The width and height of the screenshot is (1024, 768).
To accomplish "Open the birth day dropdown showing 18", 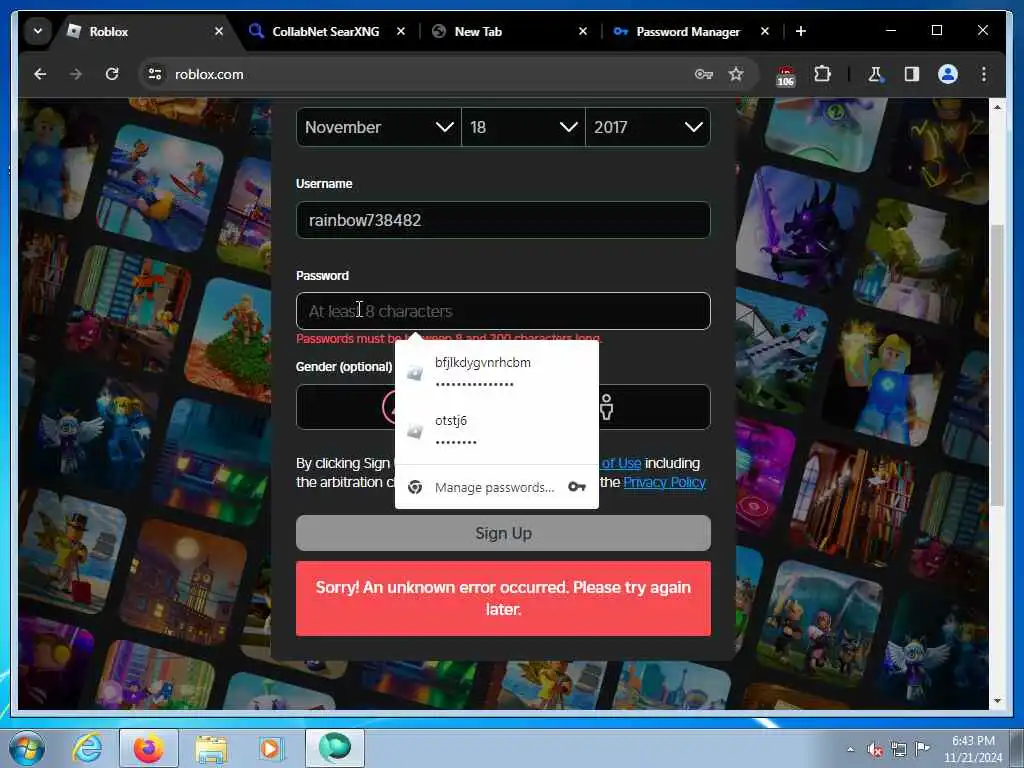I will (523, 127).
